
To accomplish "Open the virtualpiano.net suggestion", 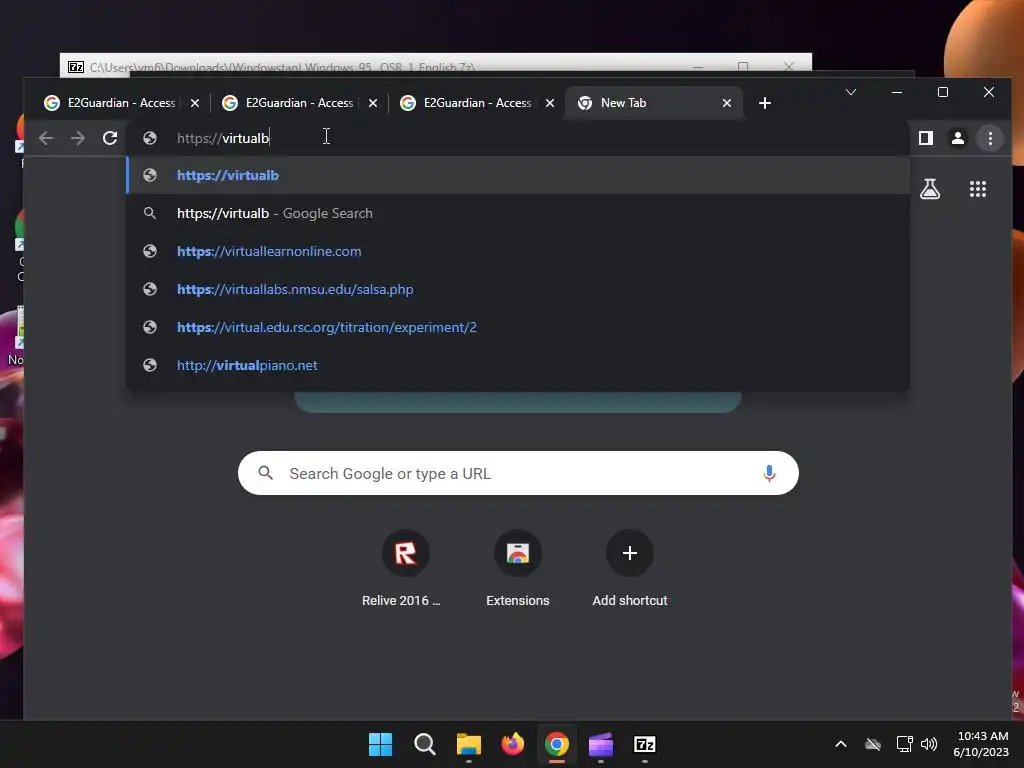I will (518, 365).
